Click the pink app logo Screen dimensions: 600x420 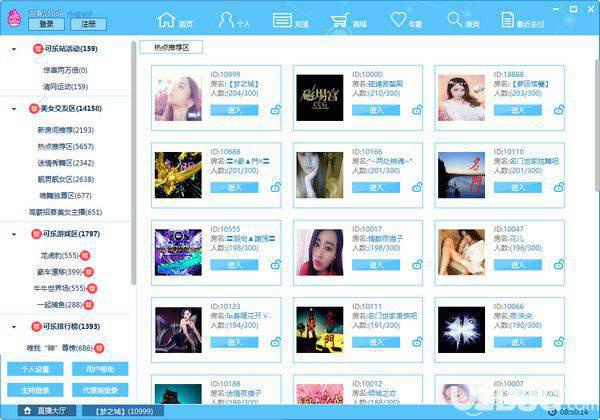point(15,18)
